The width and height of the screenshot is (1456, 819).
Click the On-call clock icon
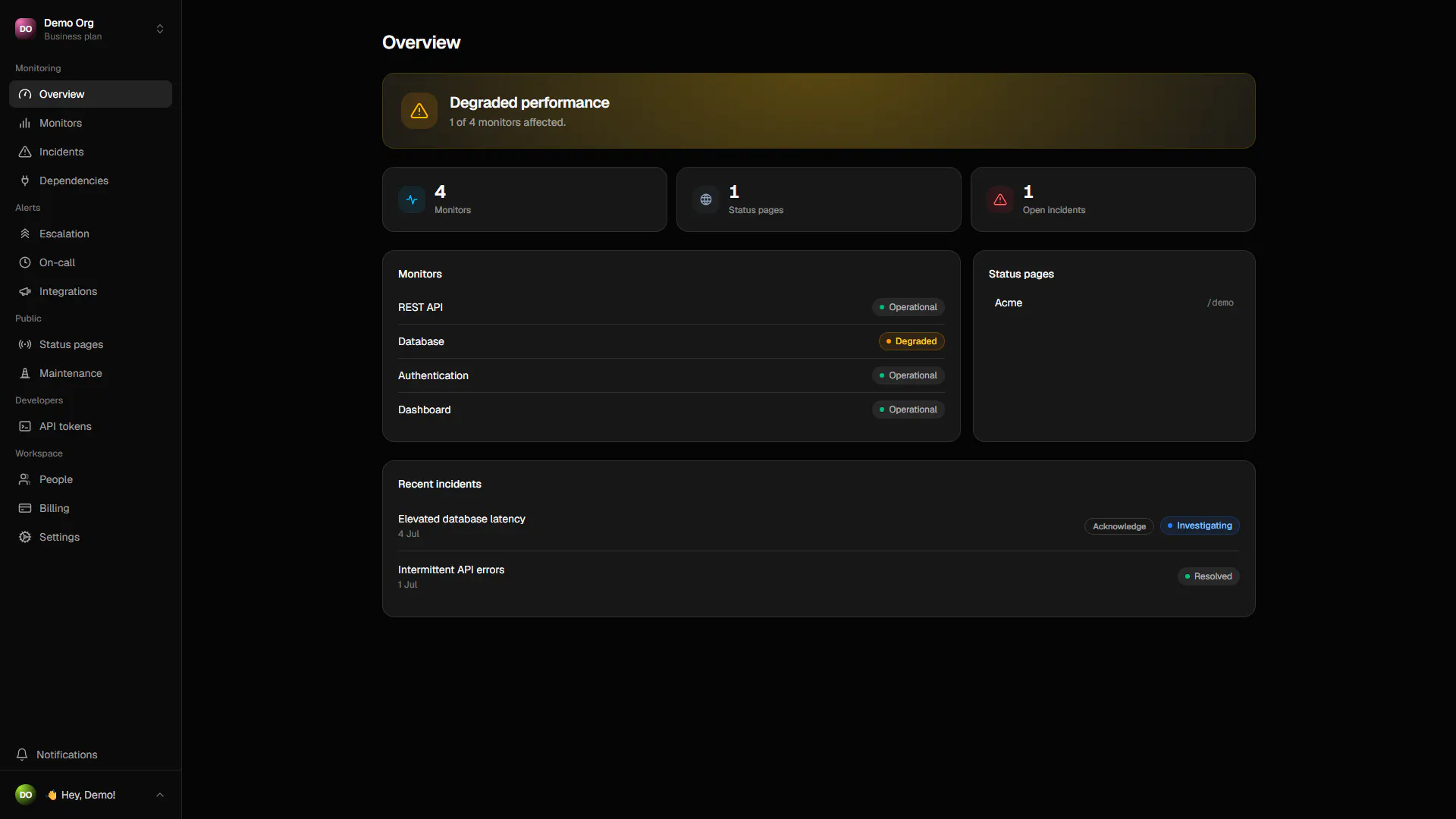(x=25, y=262)
